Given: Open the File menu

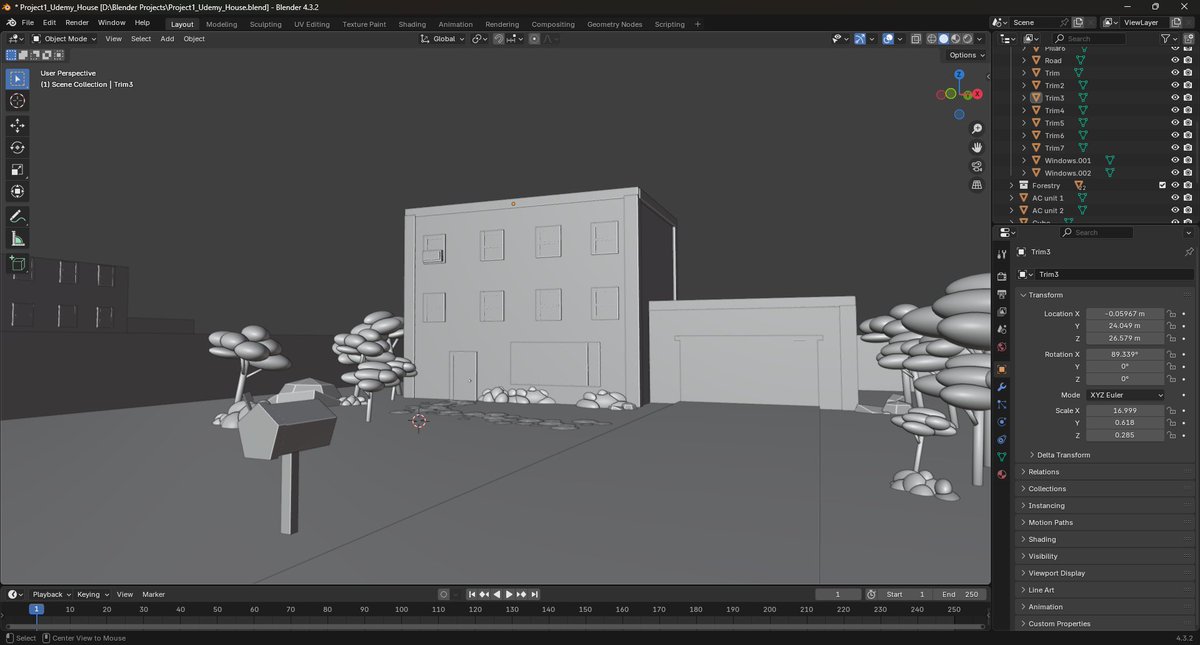Looking at the screenshot, I should (28, 23).
